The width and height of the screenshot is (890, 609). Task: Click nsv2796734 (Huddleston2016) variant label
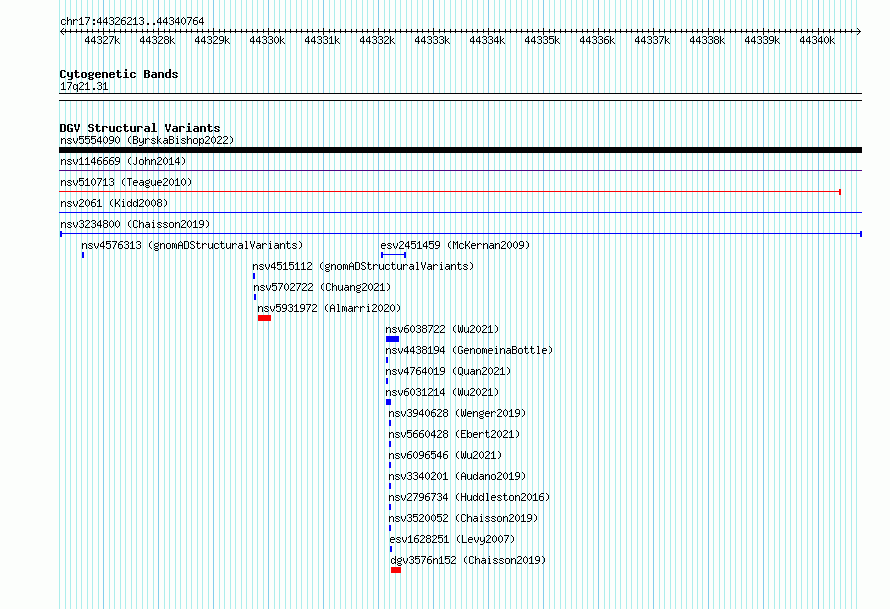(x=469, y=497)
